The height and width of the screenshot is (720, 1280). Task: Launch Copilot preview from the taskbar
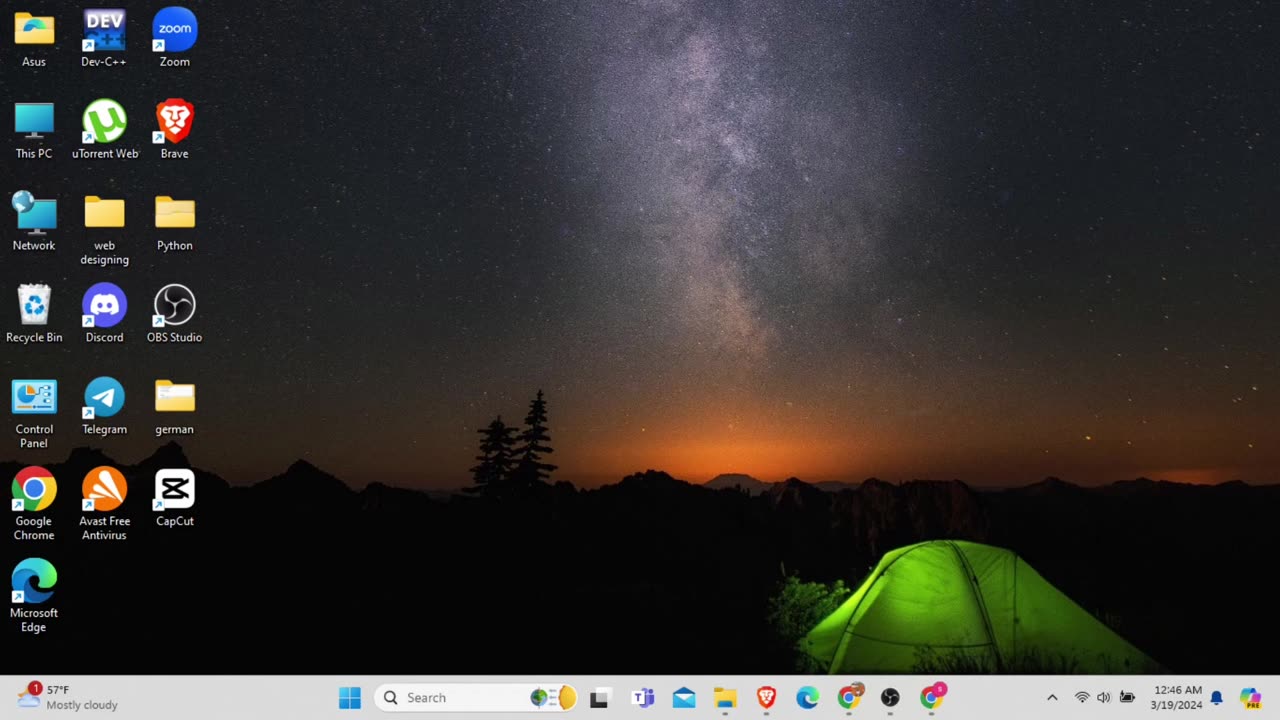1250,698
